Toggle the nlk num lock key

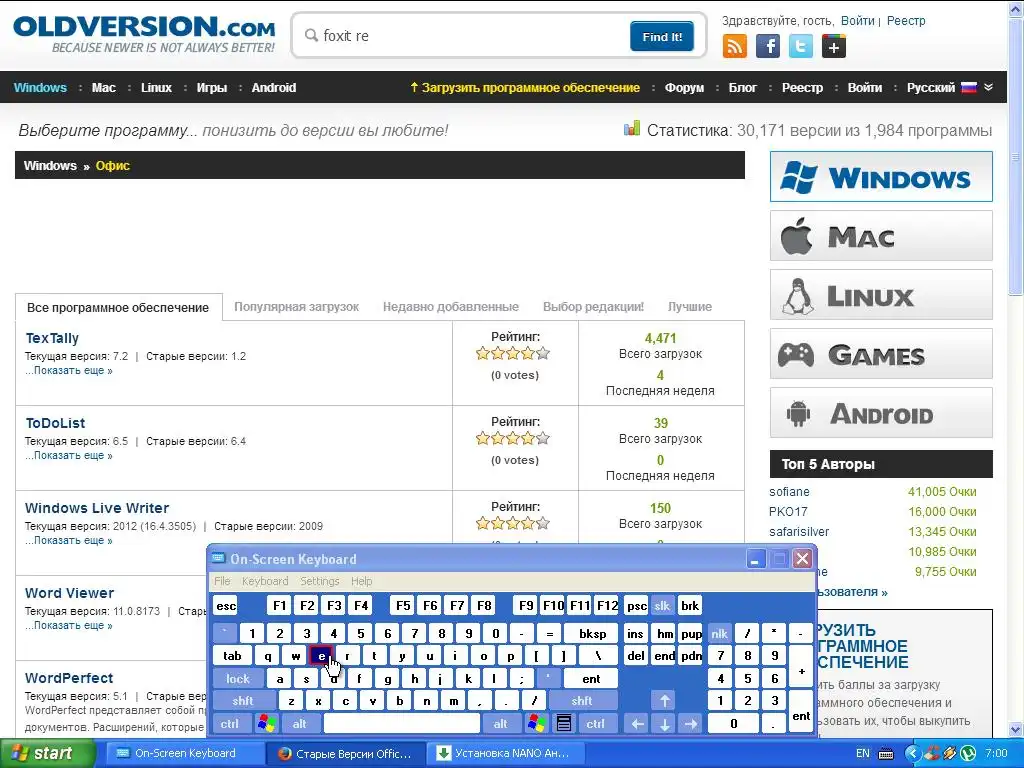point(719,633)
